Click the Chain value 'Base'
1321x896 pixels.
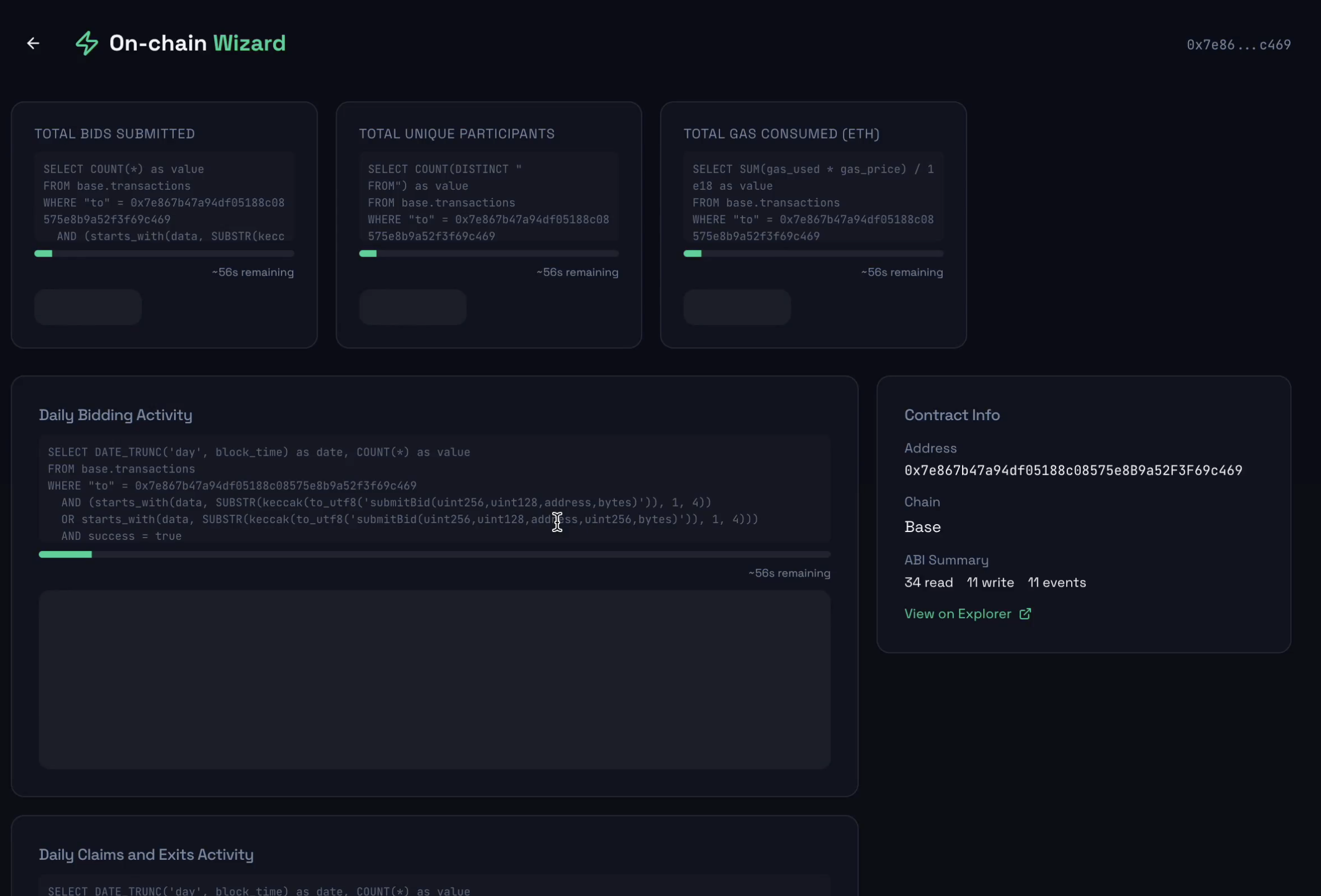922,526
